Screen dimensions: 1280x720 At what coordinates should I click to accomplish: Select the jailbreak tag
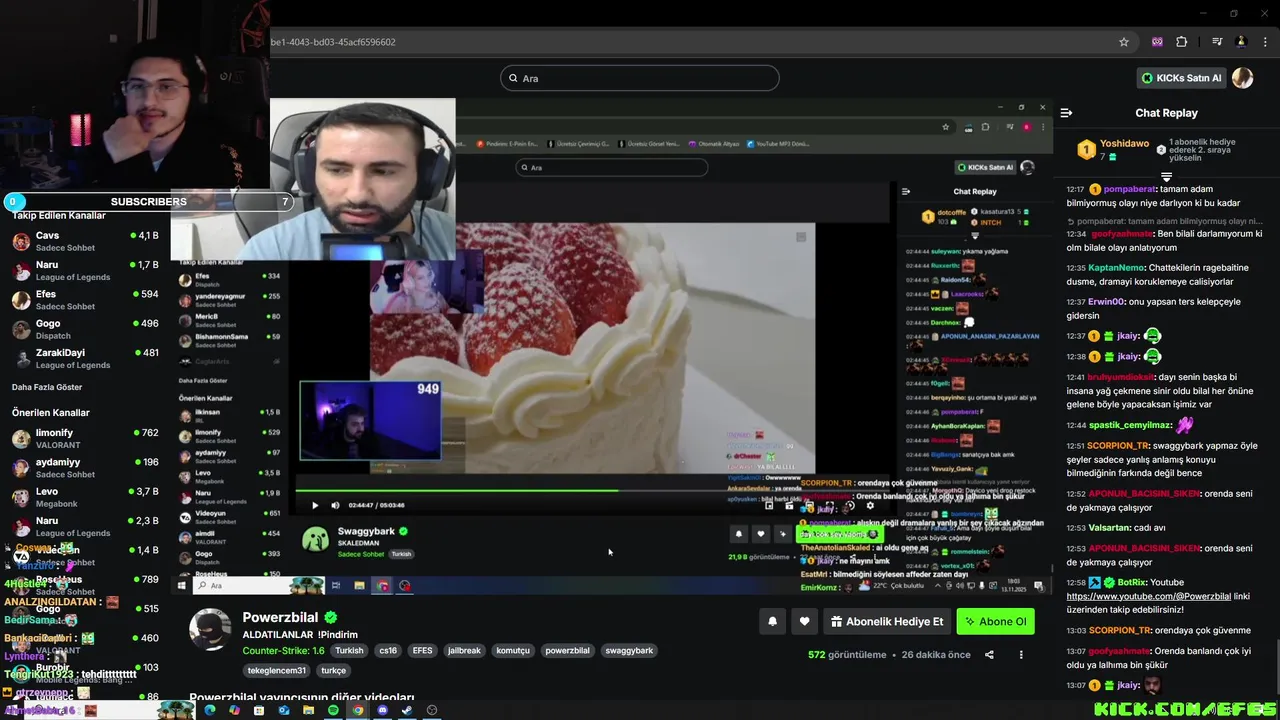pyautogui.click(x=464, y=651)
